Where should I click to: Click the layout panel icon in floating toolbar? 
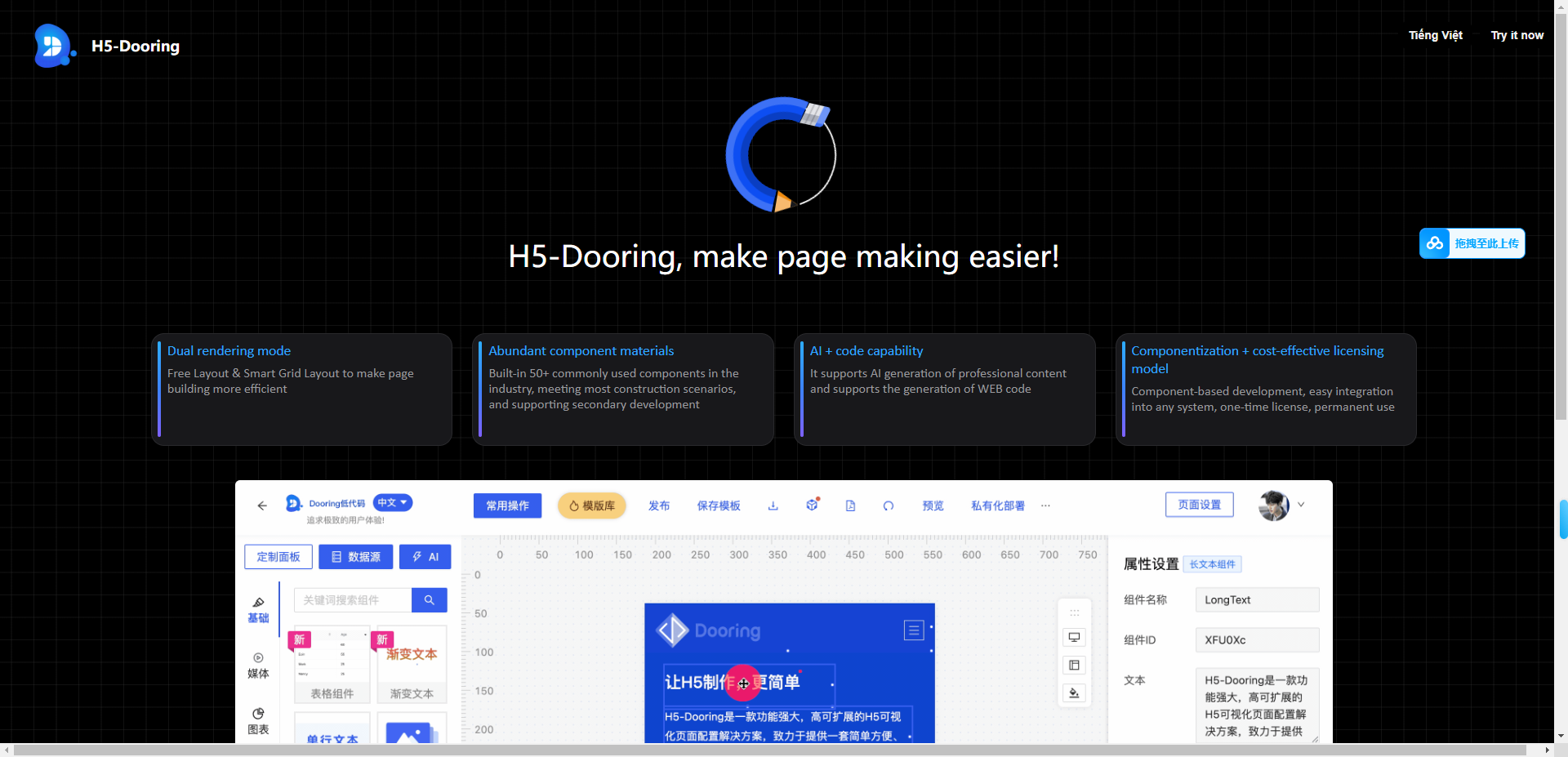[1074, 665]
